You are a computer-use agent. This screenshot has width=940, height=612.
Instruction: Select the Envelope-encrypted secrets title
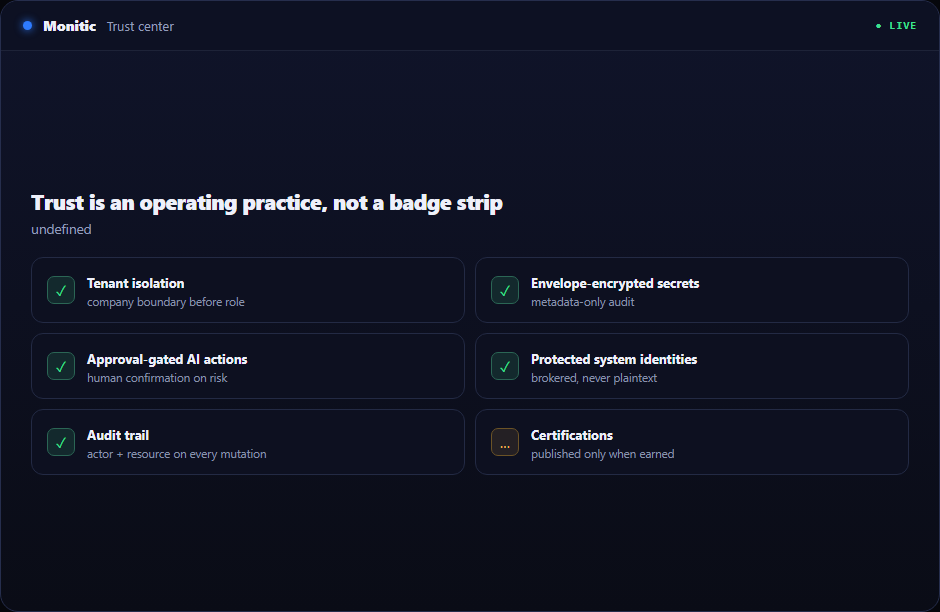[x=615, y=283]
